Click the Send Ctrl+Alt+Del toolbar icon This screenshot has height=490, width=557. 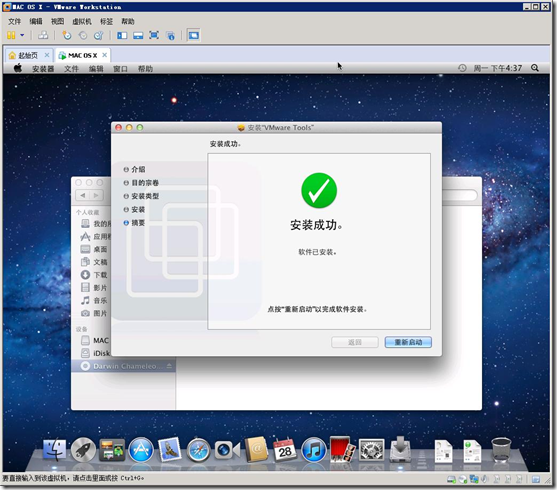click(x=43, y=35)
